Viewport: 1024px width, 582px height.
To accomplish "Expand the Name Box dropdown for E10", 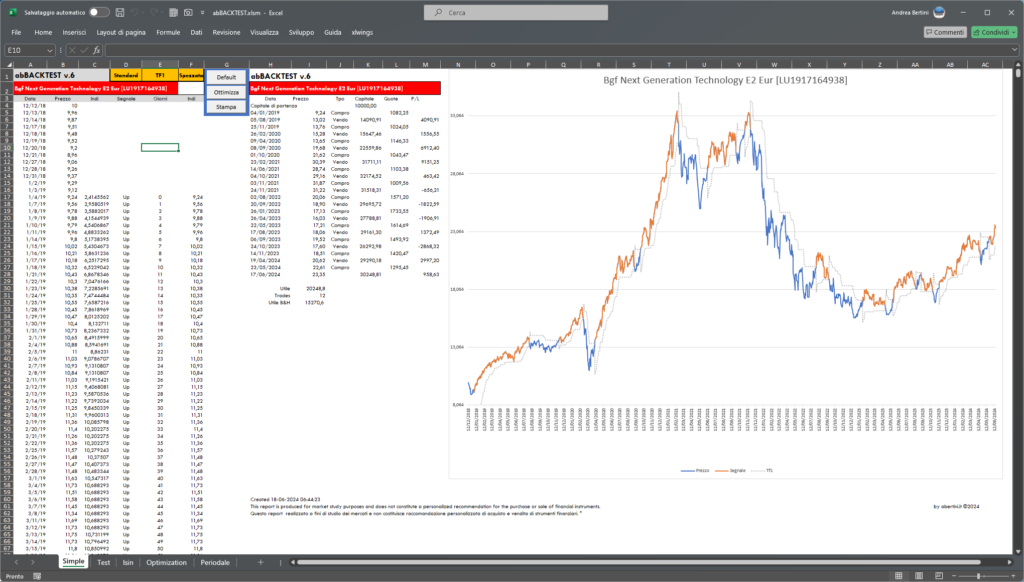I will point(50,50).
